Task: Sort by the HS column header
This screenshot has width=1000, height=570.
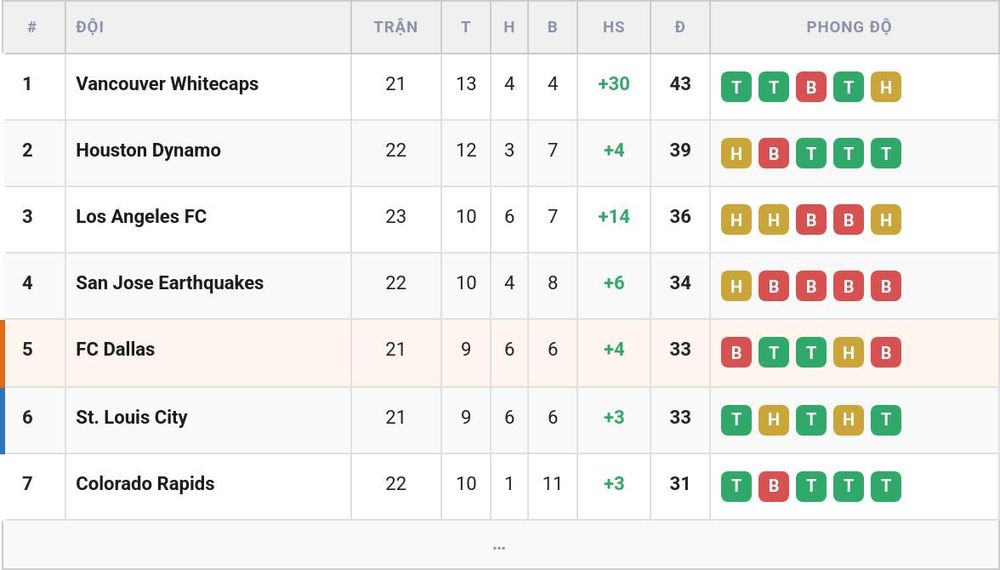Action: pyautogui.click(x=614, y=27)
